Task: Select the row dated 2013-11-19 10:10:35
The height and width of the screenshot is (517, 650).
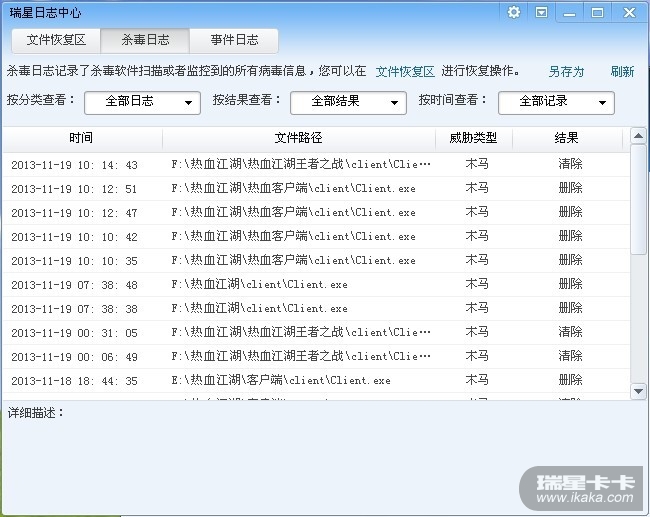Action: point(316,261)
